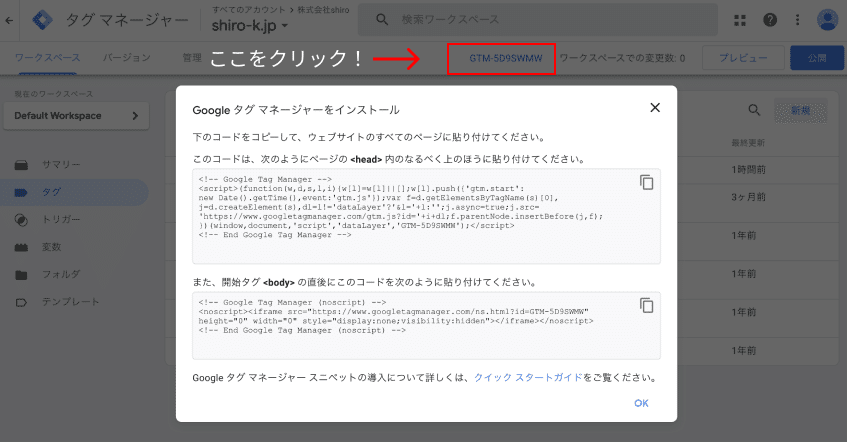Open the shiro-k.jp container dropdown

pyautogui.click(x=250, y=25)
